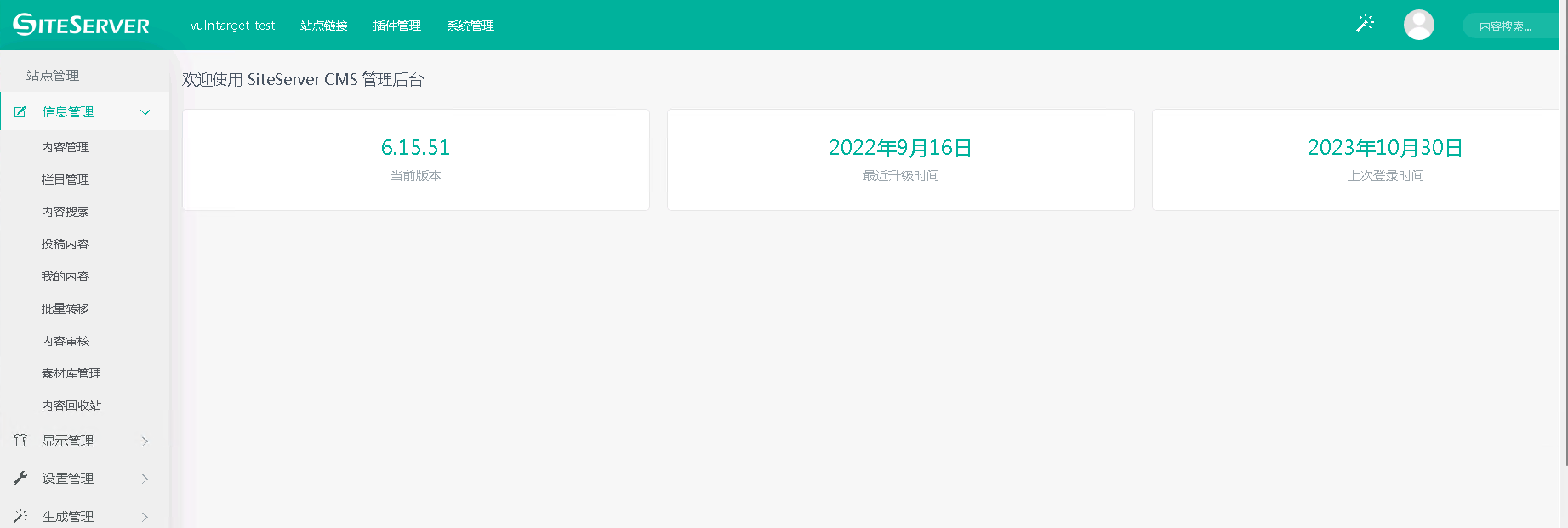Open the 系统管理 top menu

470,26
